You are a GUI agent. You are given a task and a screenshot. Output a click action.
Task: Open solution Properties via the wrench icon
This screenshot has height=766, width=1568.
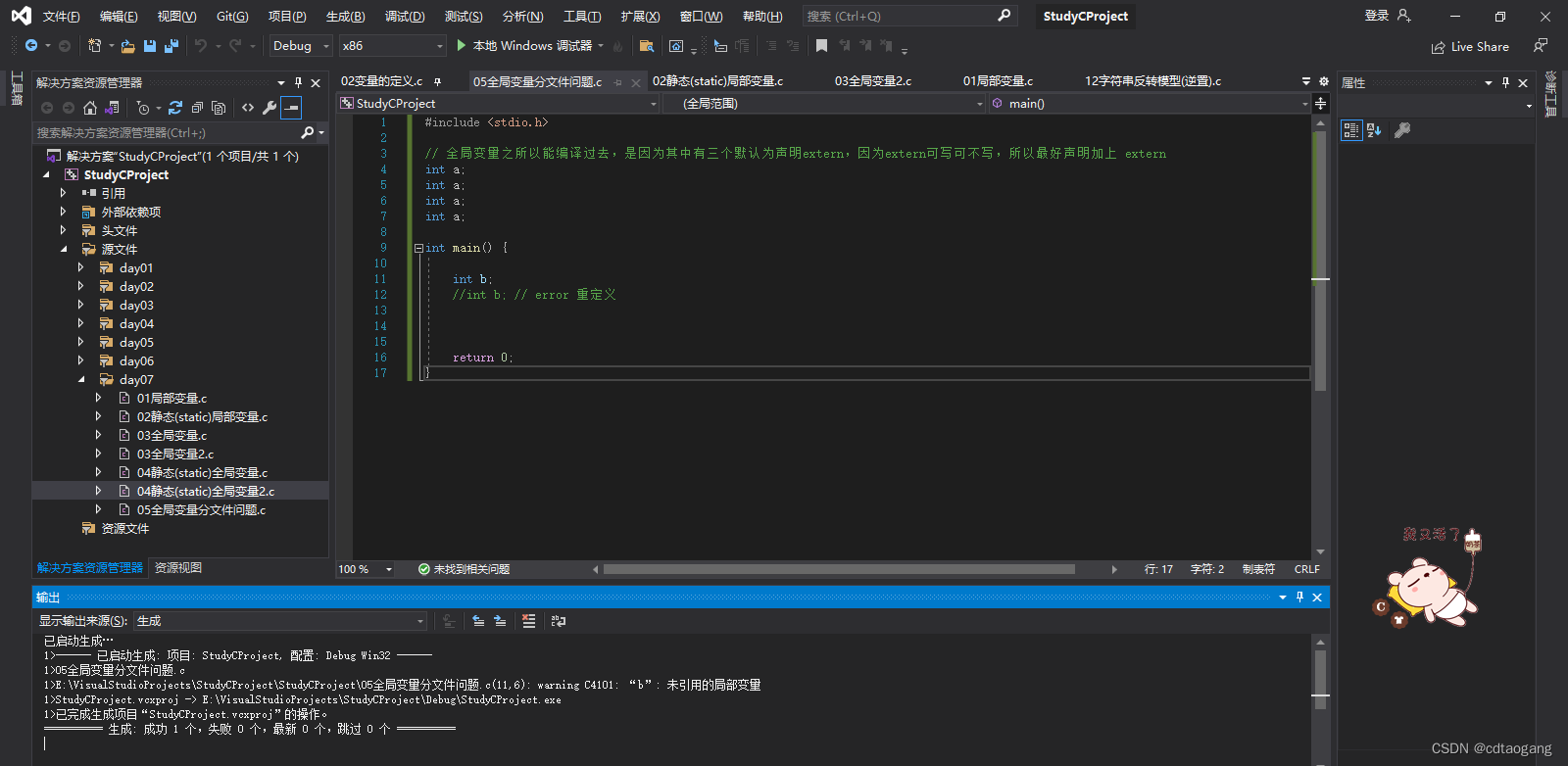pos(269,108)
